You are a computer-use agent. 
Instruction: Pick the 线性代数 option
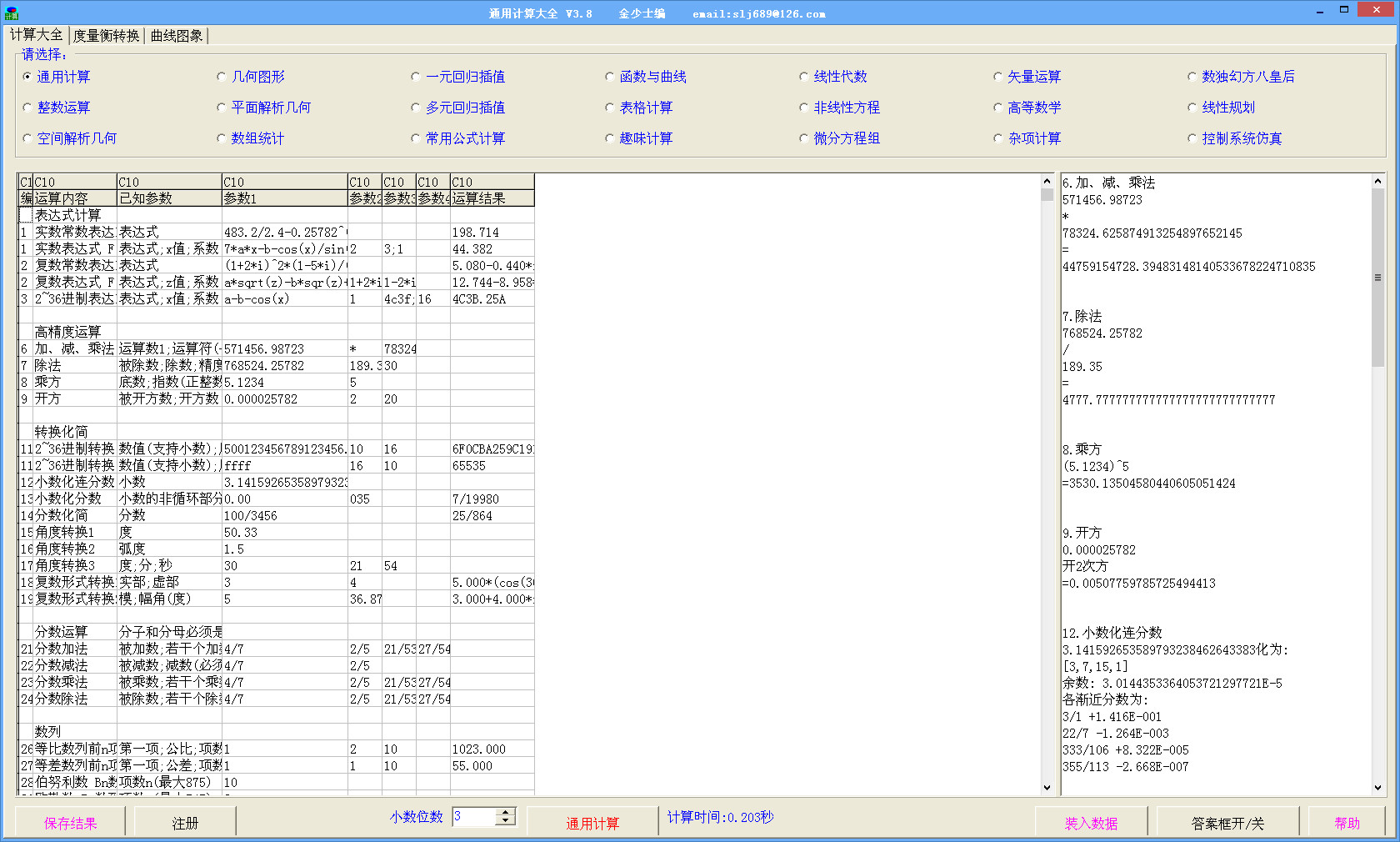[x=833, y=77]
